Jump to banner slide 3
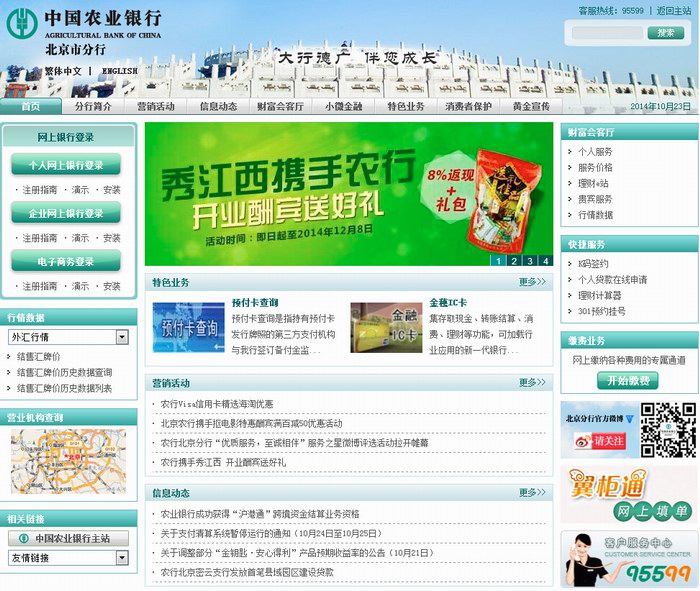 529,261
